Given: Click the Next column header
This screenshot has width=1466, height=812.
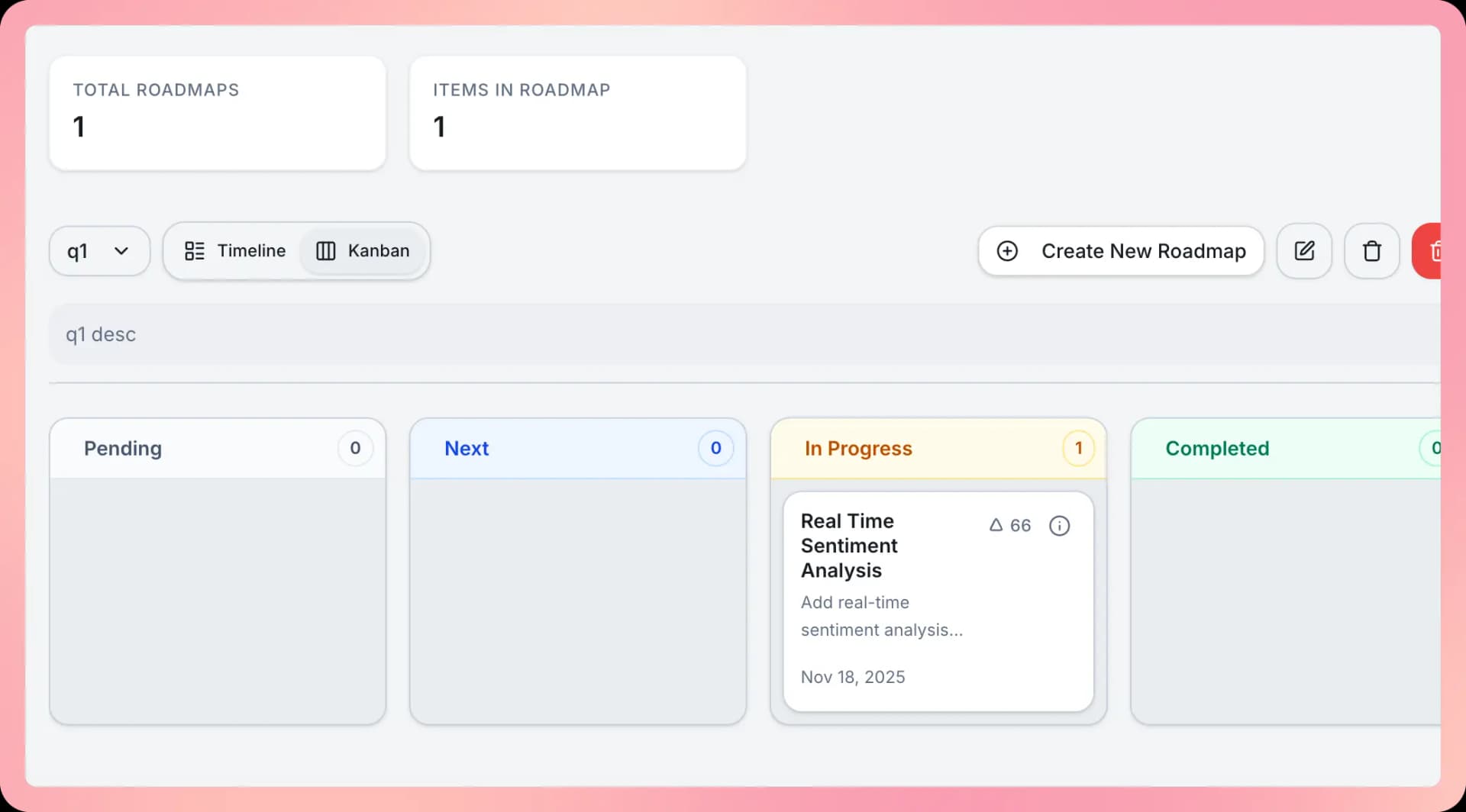Looking at the screenshot, I should coord(467,449).
